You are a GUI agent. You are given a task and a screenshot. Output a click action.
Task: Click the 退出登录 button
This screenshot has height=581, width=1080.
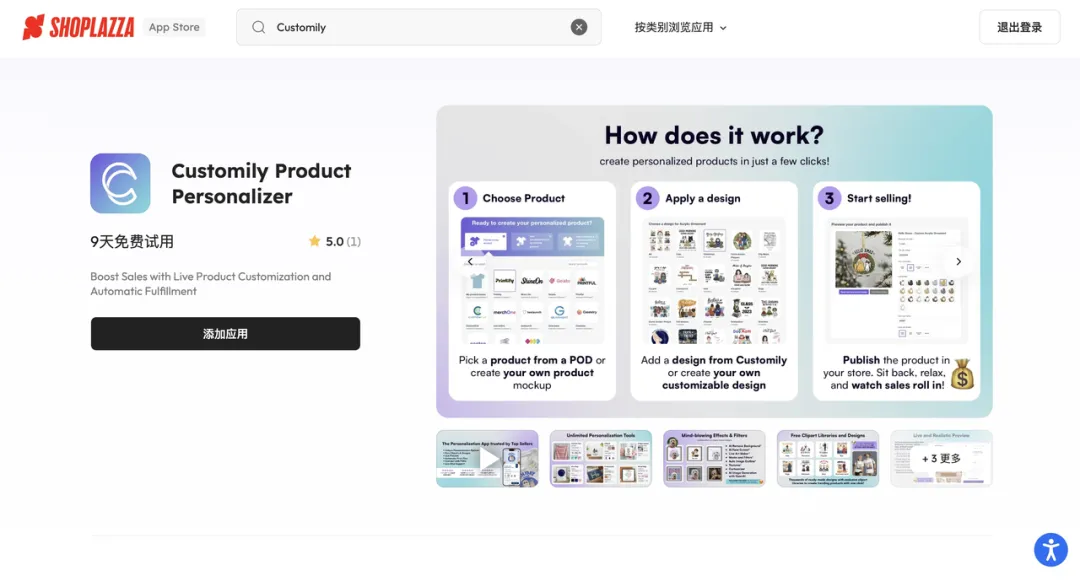(1019, 27)
